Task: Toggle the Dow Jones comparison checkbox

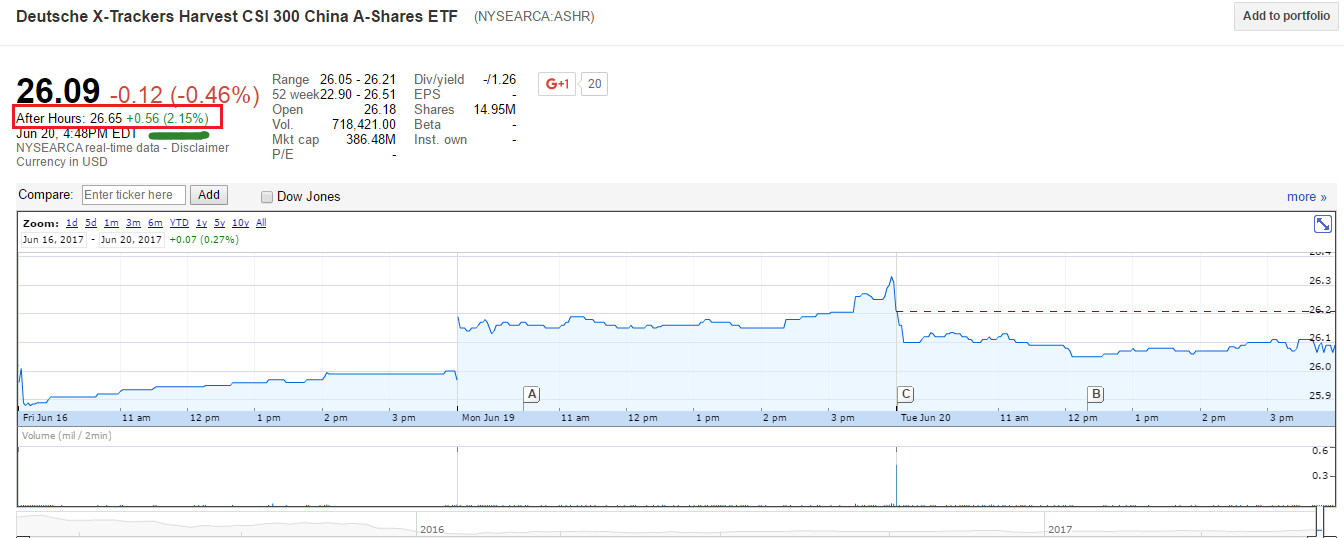Action: coord(267,197)
